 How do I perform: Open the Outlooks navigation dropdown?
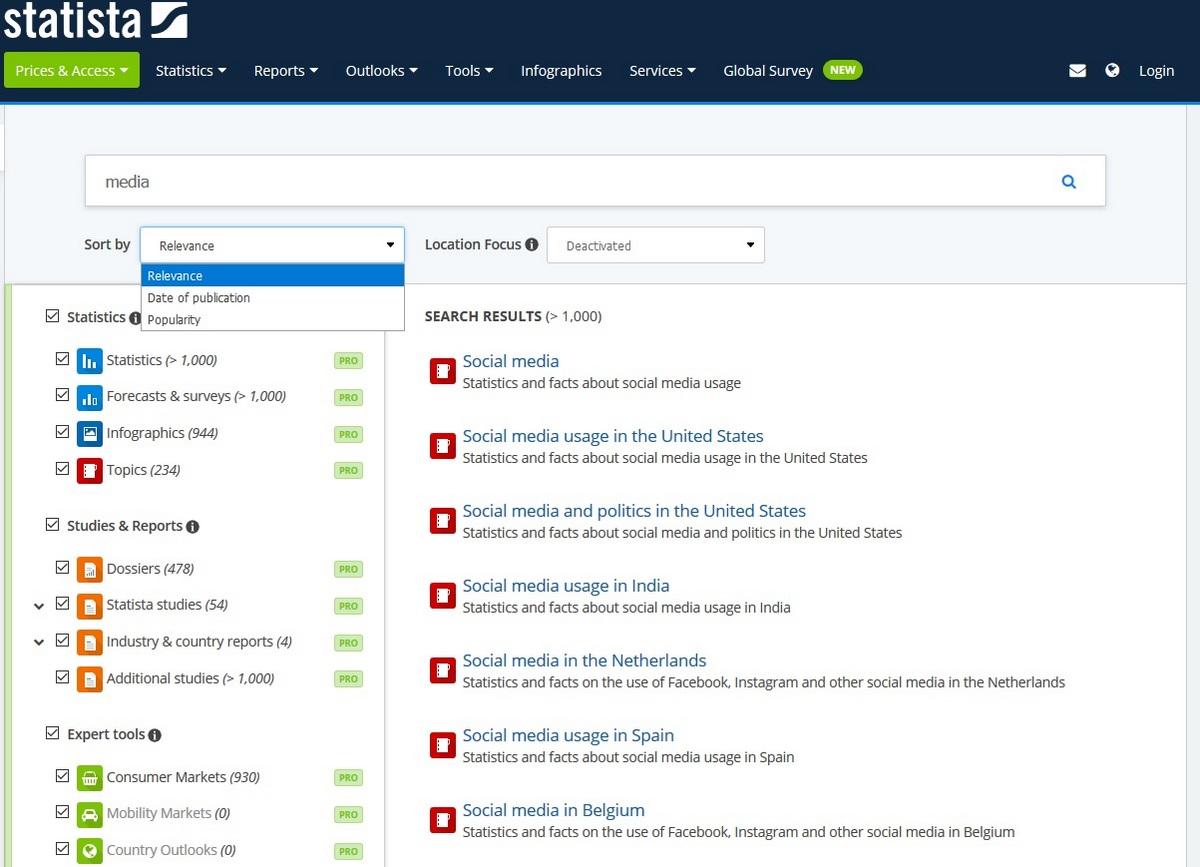pyautogui.click(x=382, y=70)
